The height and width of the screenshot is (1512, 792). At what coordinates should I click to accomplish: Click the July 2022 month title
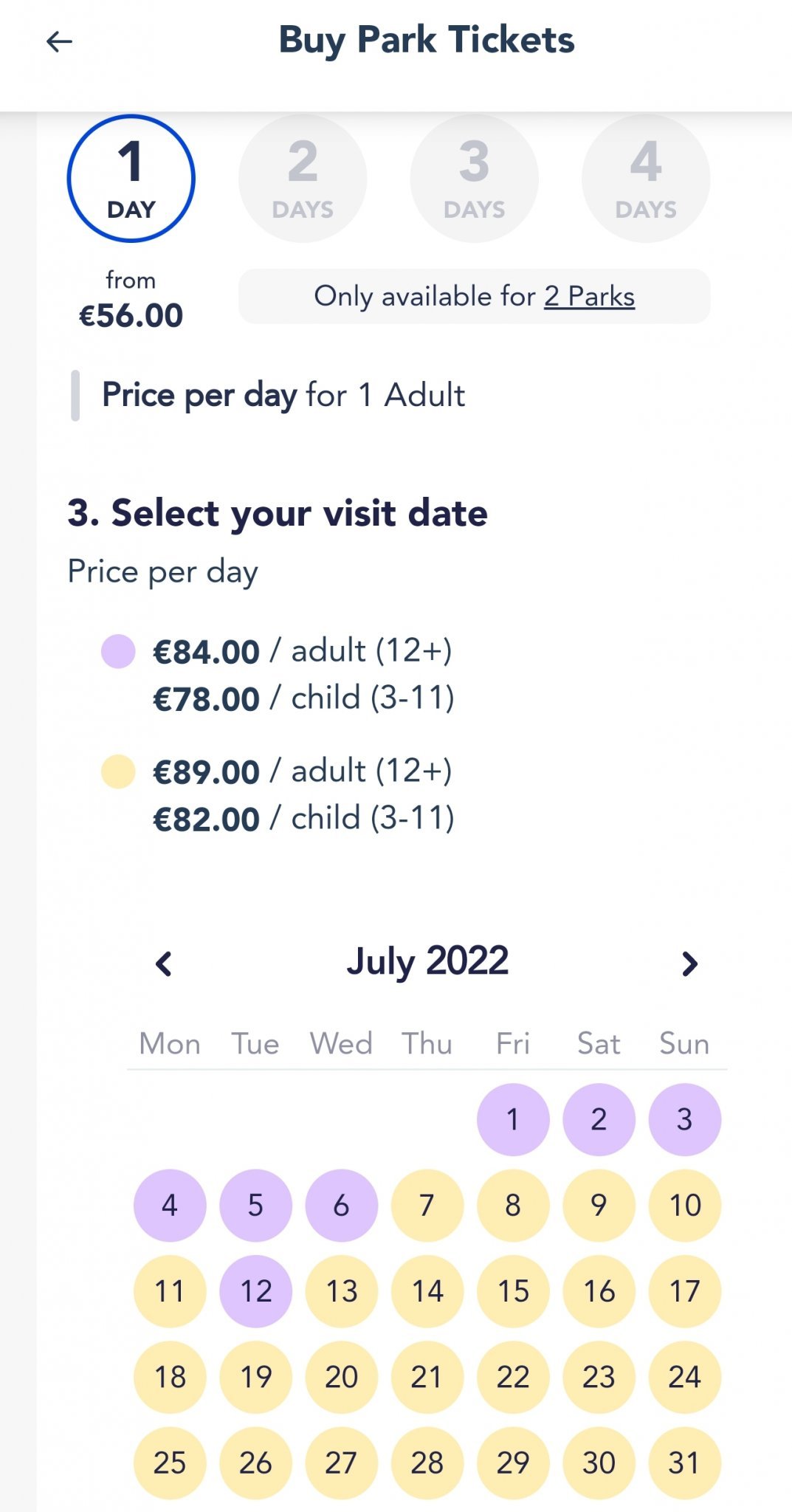pyautogui.click(x=427, y=961)
